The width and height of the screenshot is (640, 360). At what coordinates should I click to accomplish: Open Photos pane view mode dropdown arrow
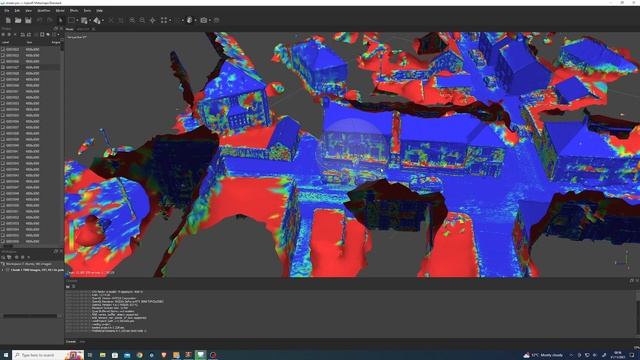[x=58, y=35]
